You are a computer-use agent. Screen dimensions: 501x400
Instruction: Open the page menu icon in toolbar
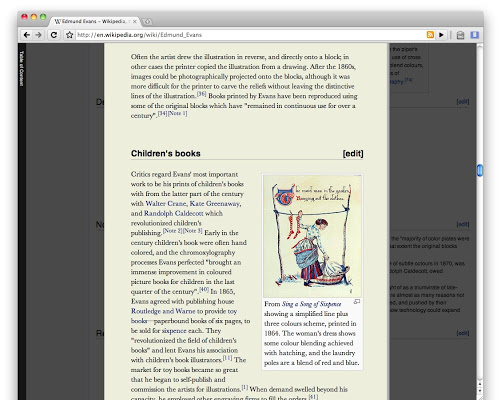[460, 35]
